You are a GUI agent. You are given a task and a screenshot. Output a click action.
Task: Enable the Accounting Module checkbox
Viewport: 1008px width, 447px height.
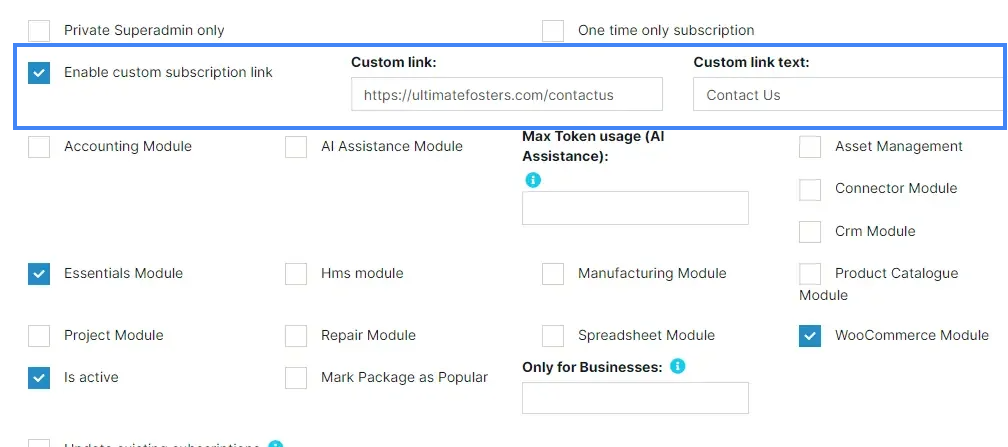tap(39, 147)
